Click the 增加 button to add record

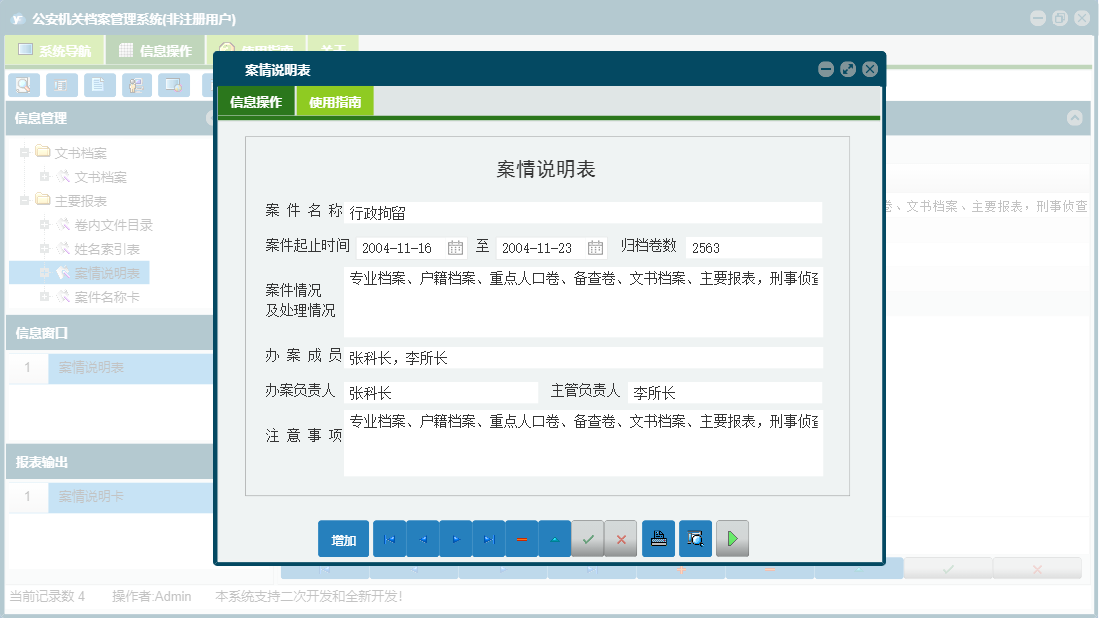pos(343,538)
